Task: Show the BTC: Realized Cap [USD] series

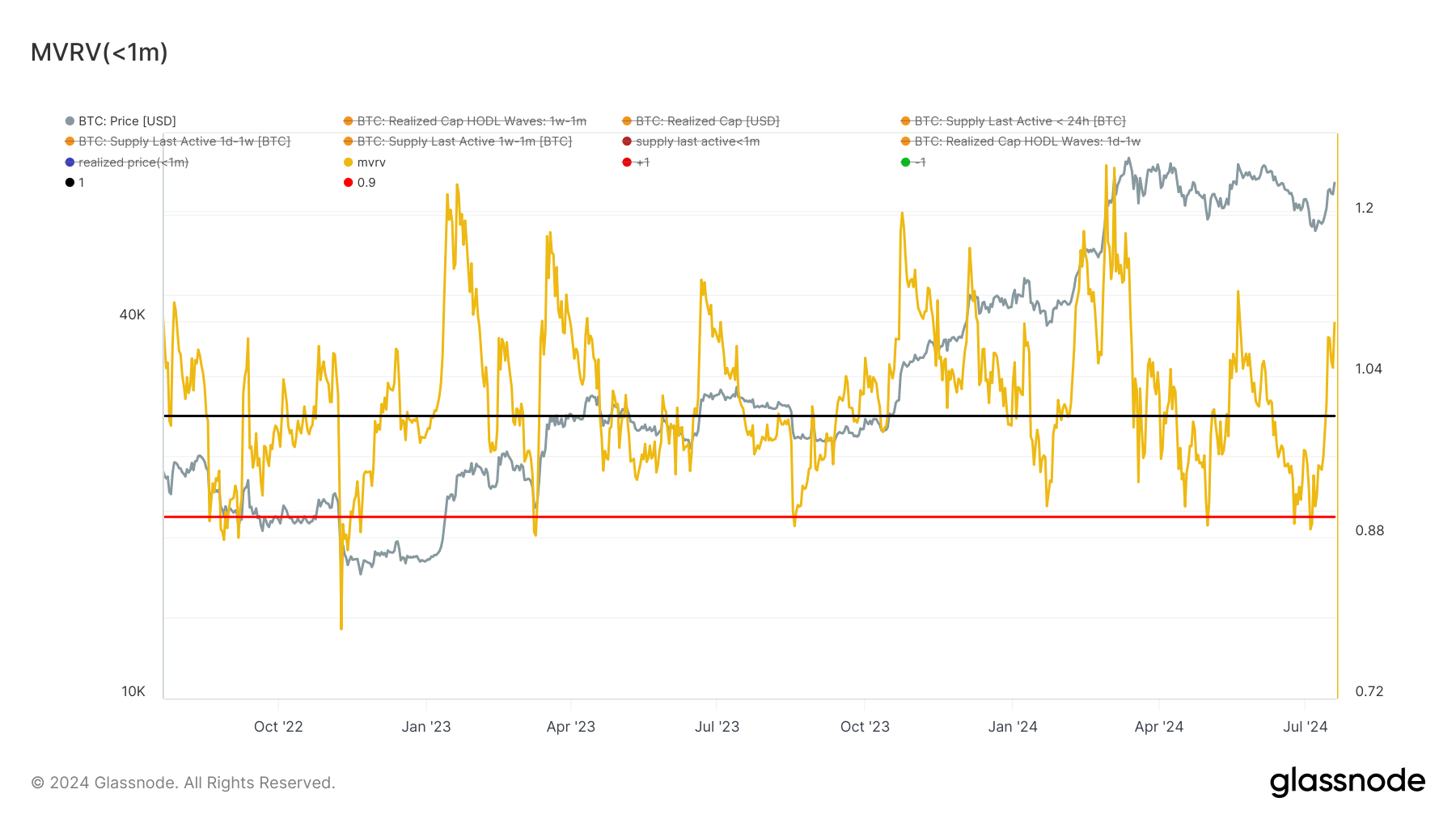Action: [700, 121]
